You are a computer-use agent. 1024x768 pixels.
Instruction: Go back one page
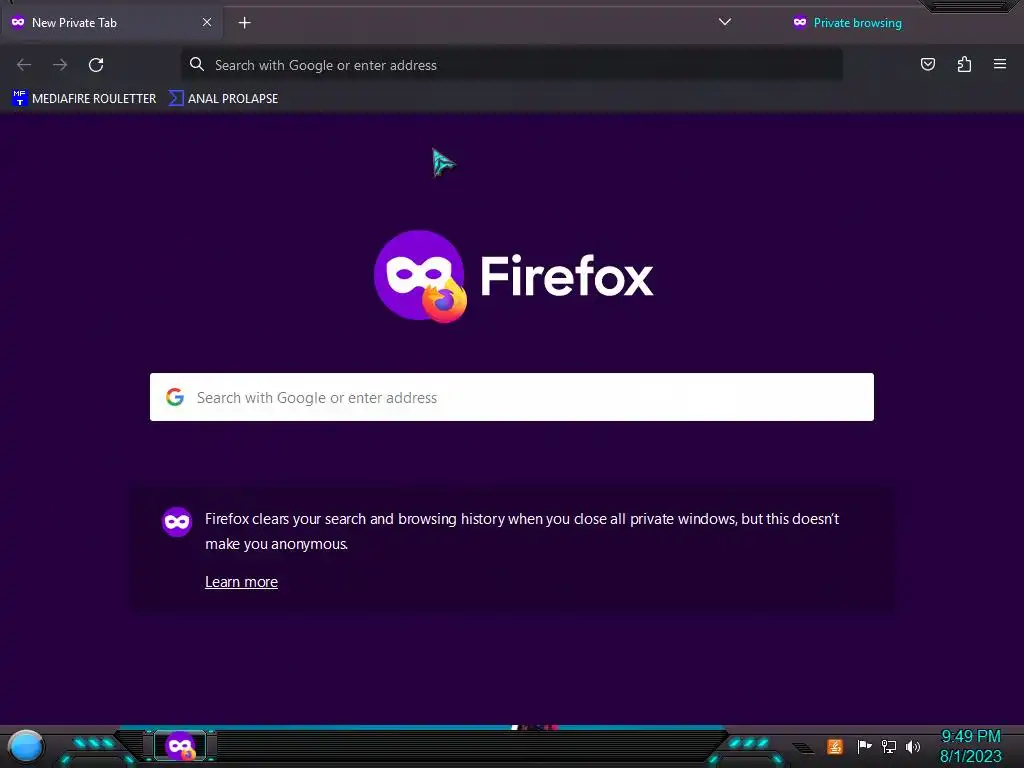click(24, 65)
